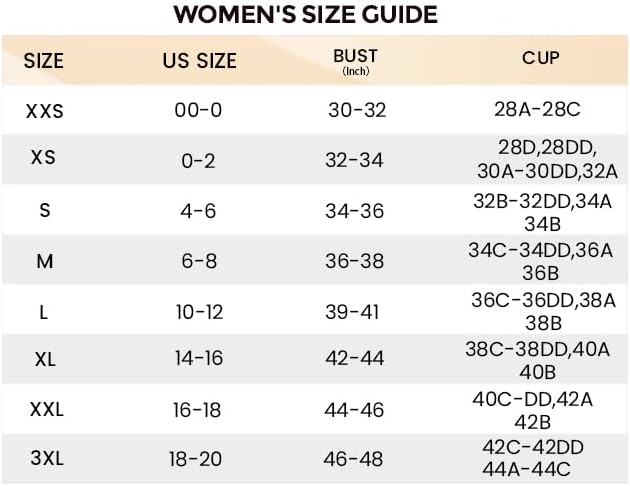The image size is (630, 486).
Task: Click cup range 36C-36DD,38A
Action: coord(542,300)
